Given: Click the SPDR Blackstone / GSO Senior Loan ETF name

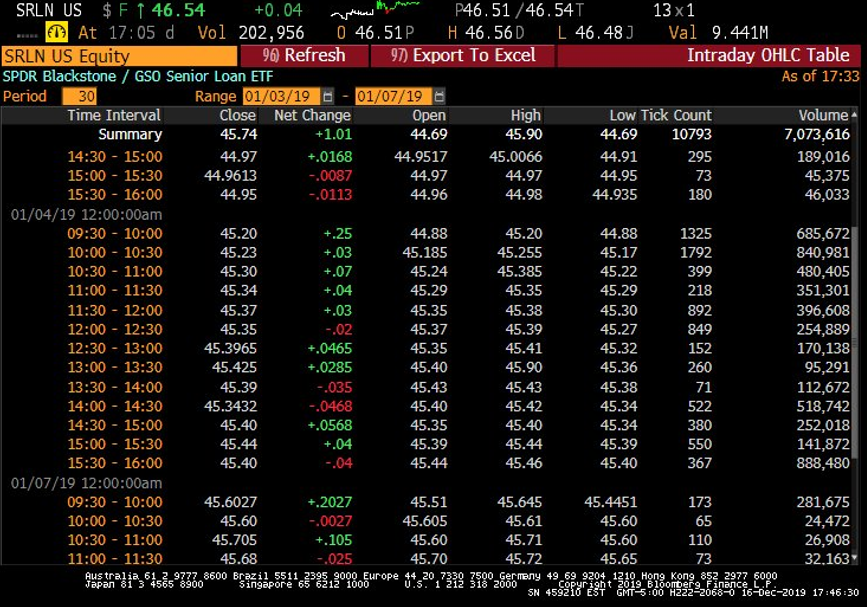Looking at the screenshot, I should coord(138,76).
